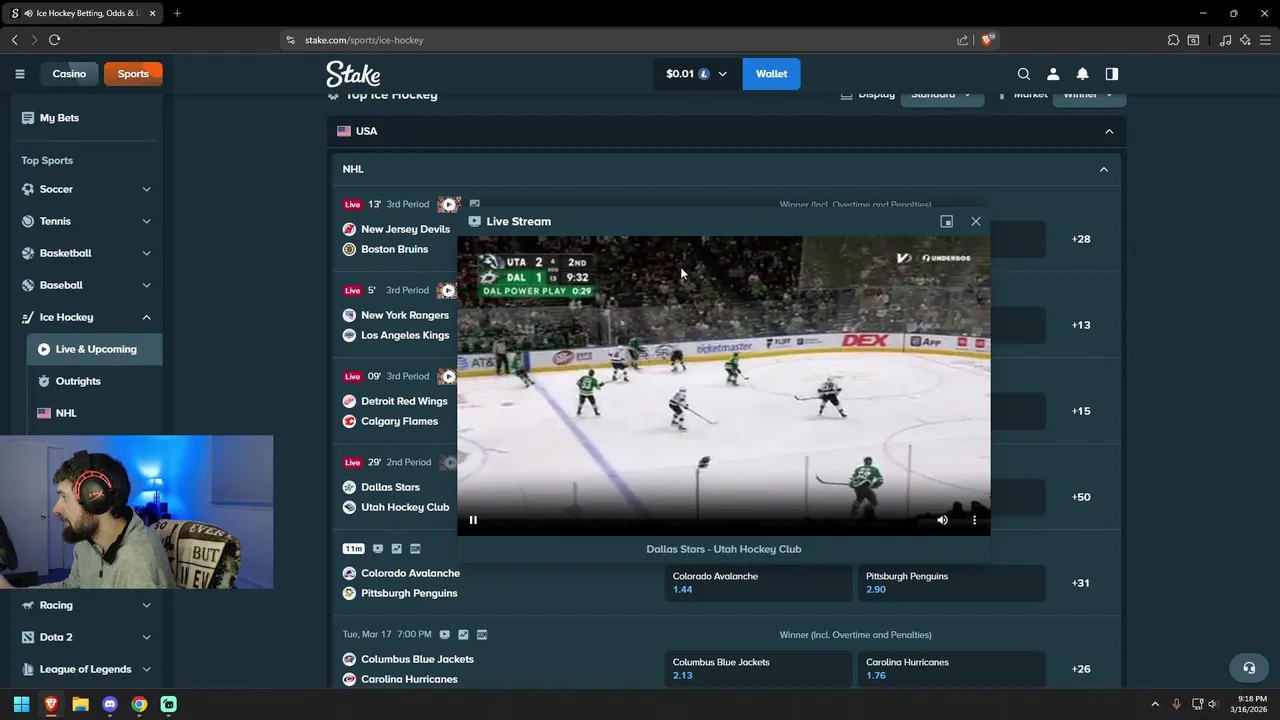Mute the live stream volume
Screen dimensions: 1280x720
(x=942, y=520)
